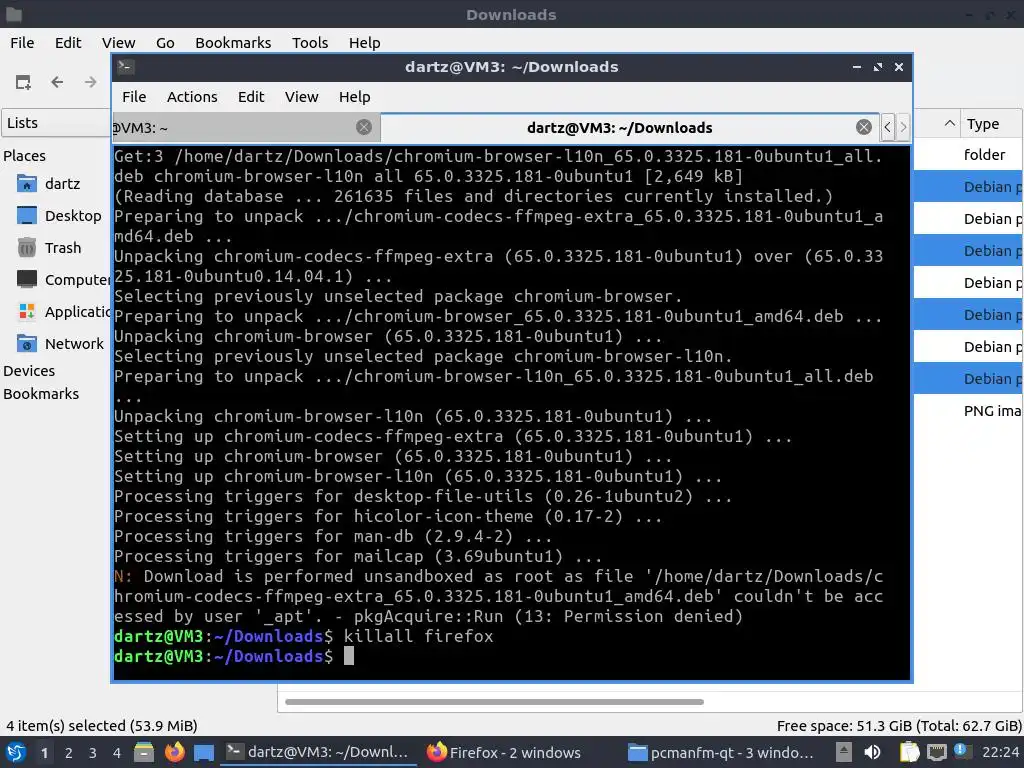Open the file manager's Tools menu
The image size is (1024, 768).
click(310, 42)
